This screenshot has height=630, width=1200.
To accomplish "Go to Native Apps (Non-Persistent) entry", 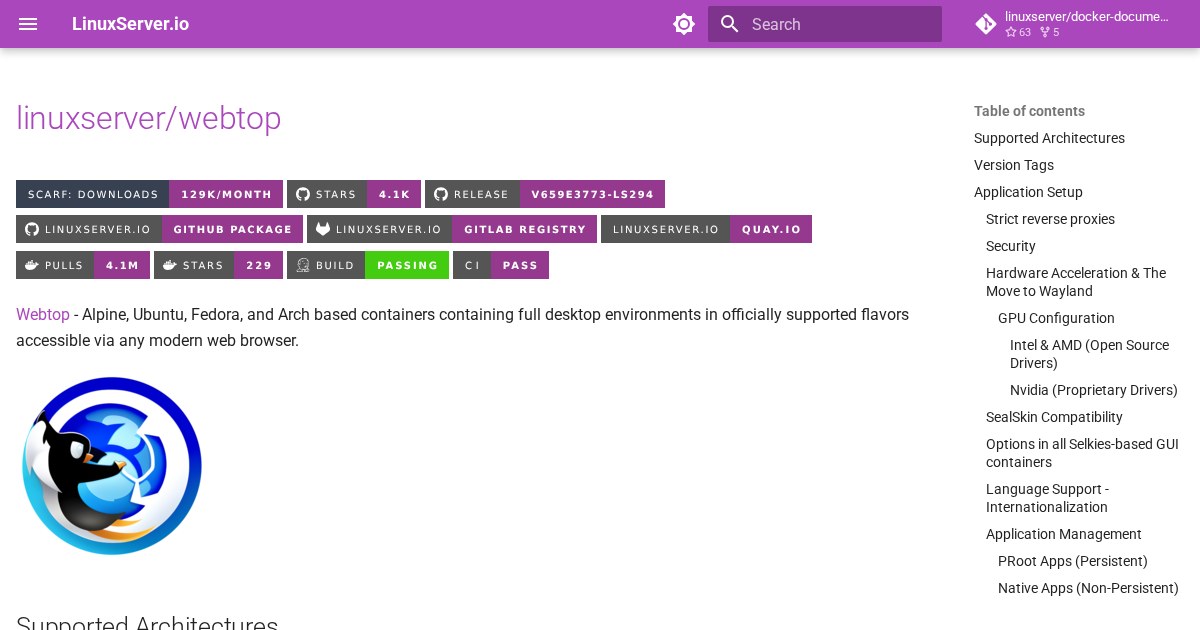I will tap(1088, 588).
